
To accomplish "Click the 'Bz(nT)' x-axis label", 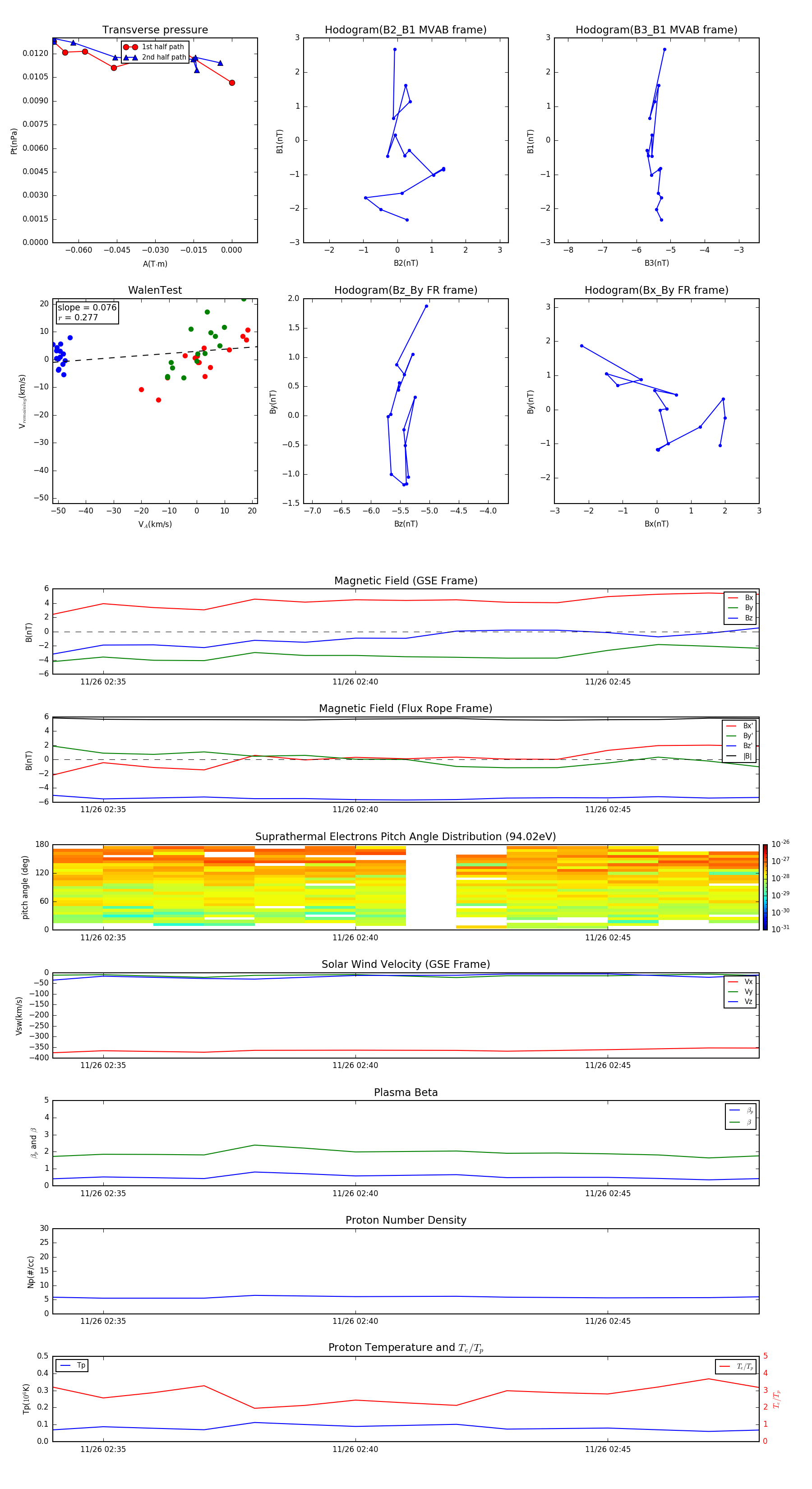I will coord(406,524).
